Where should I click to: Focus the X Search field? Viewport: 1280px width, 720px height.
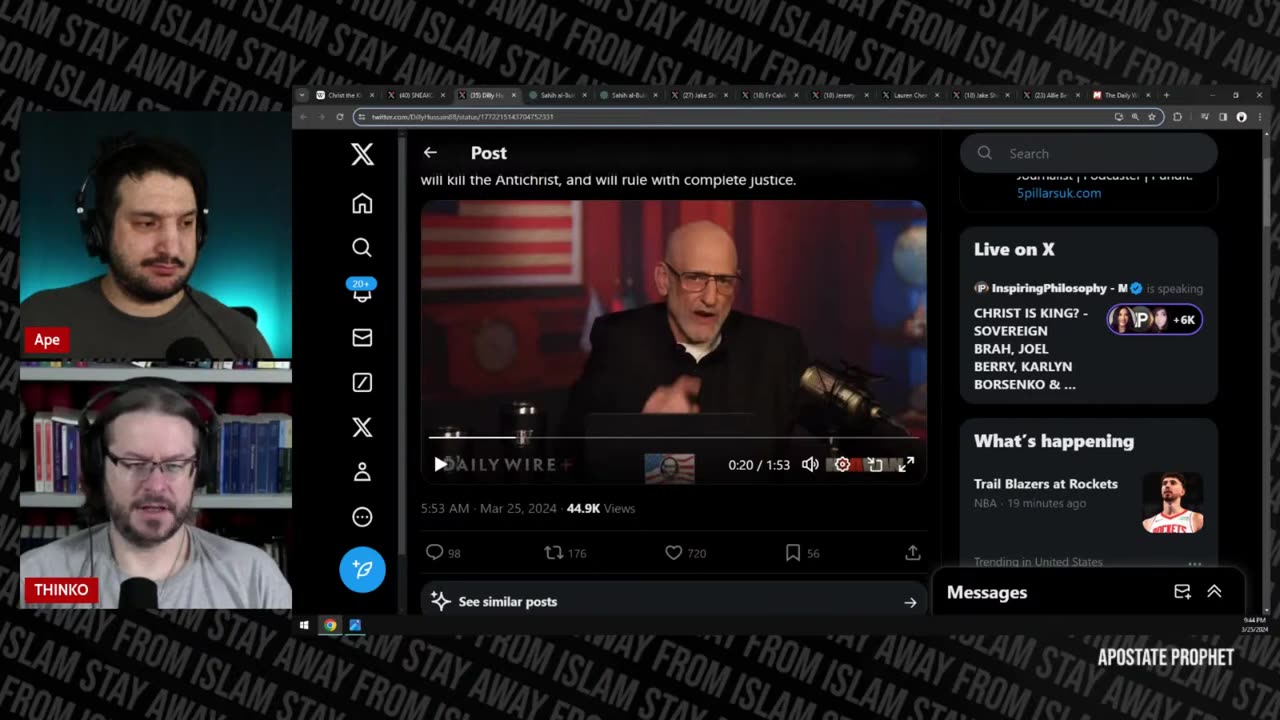1089,153
